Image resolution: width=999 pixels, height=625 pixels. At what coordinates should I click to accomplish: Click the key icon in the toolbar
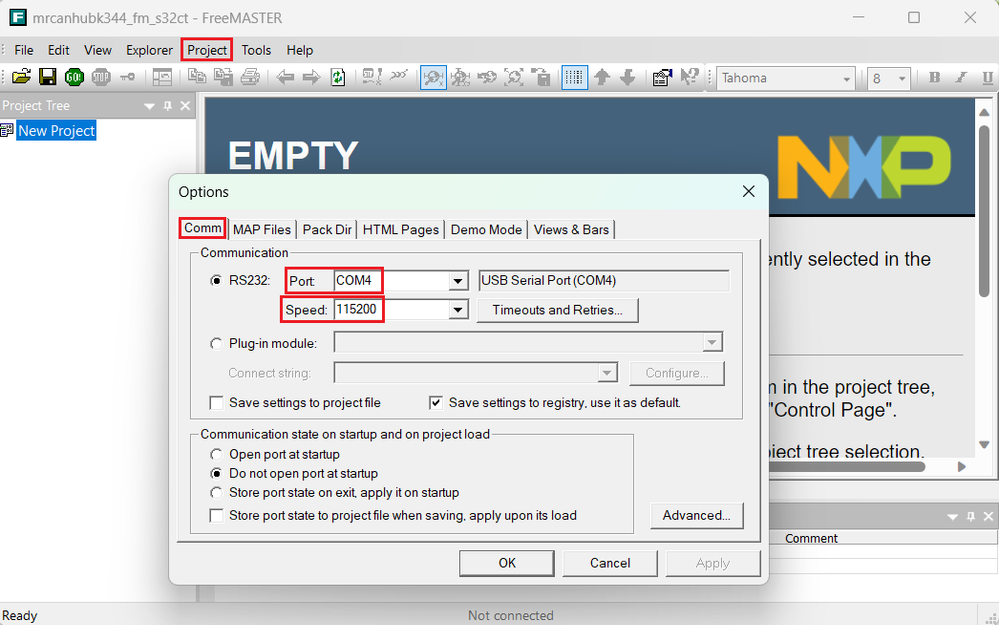(127, 77)
